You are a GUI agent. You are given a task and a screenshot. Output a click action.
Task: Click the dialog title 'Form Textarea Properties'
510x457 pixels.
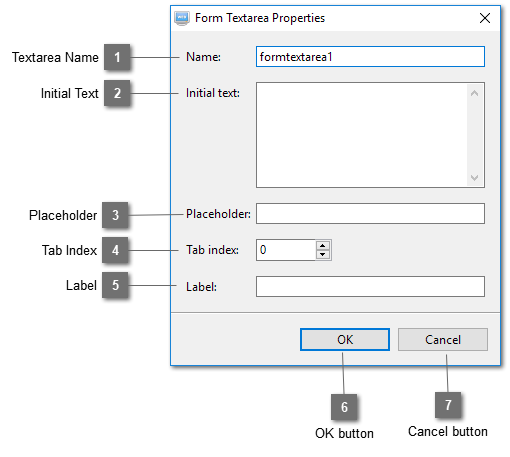(x=260, y=18)
